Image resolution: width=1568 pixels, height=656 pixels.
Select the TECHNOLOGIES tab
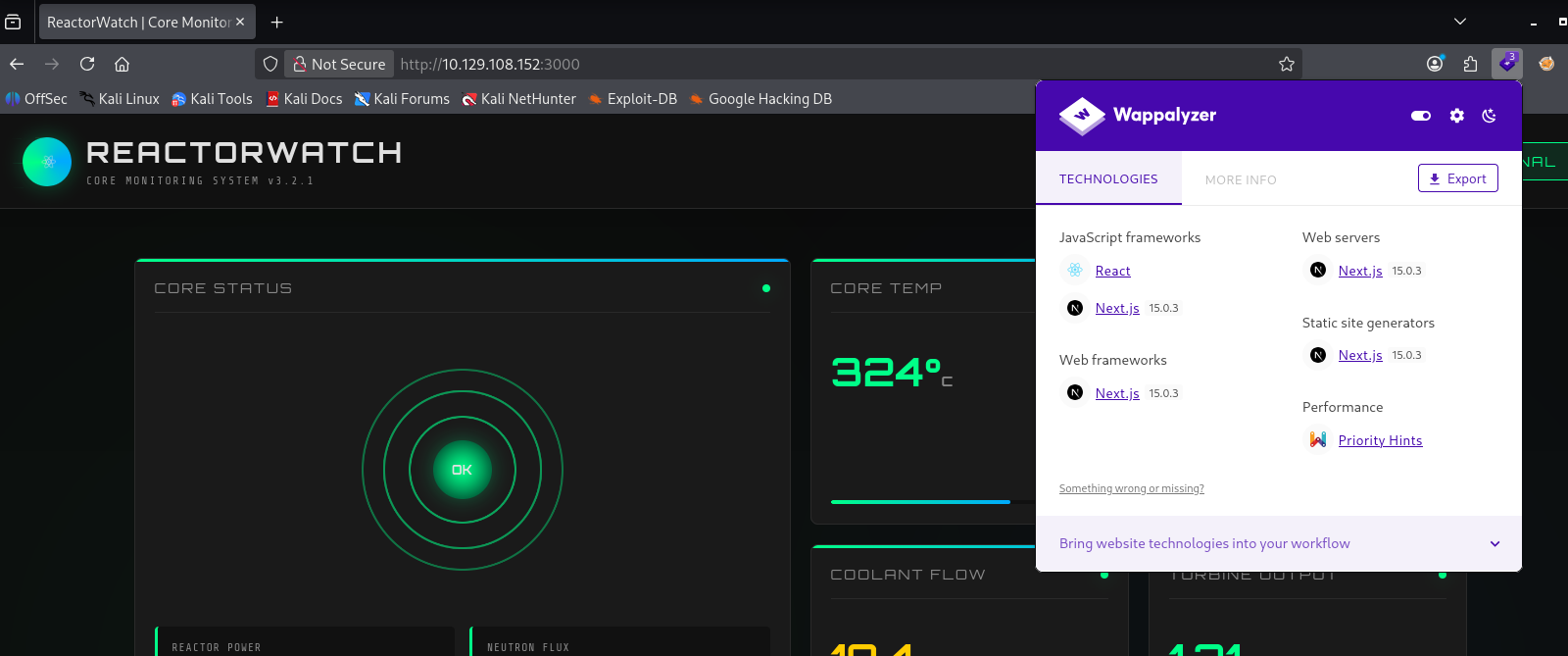click(1108, 179)
